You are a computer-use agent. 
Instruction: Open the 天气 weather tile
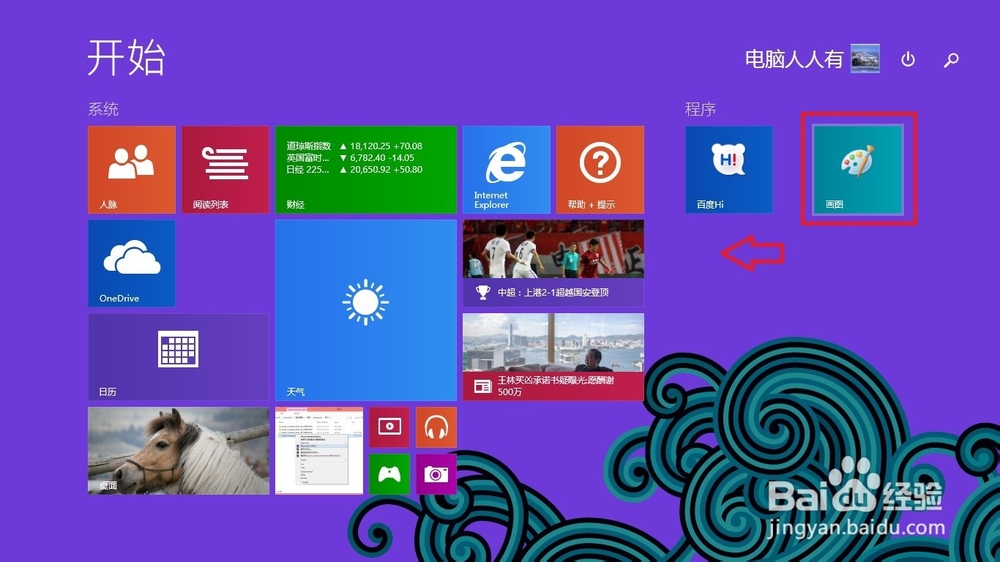(366, 310)
